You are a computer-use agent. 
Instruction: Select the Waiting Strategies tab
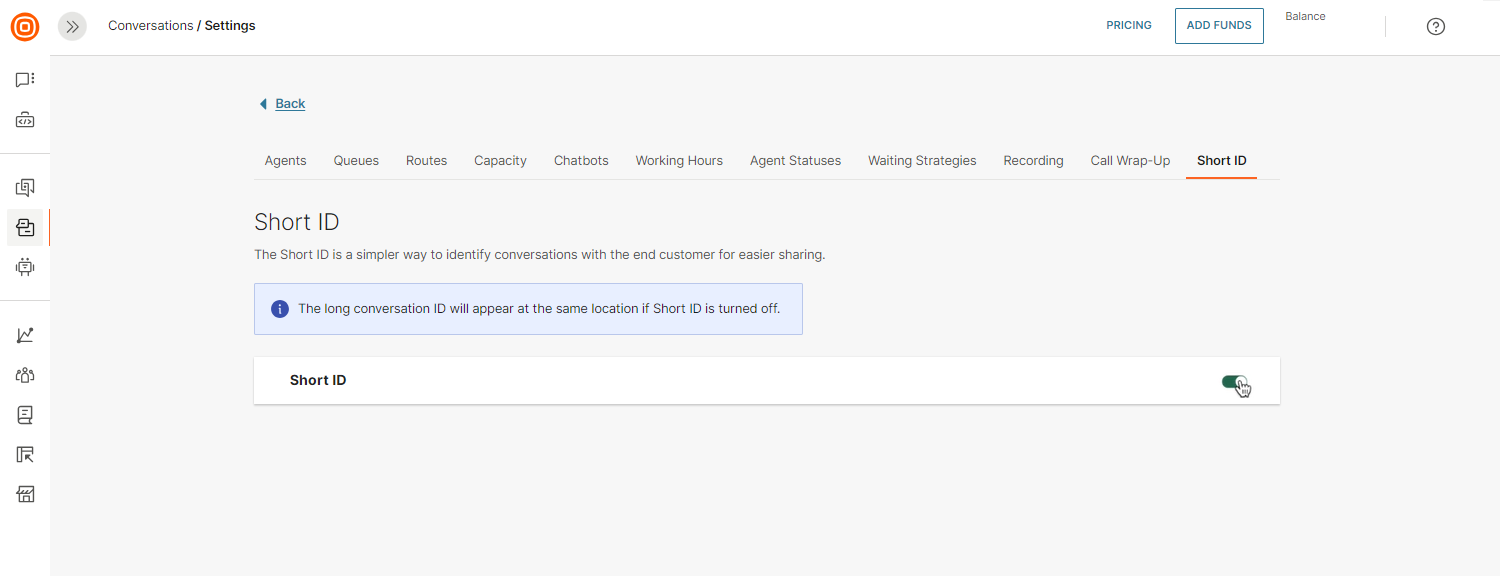click(x=922, y=160)
